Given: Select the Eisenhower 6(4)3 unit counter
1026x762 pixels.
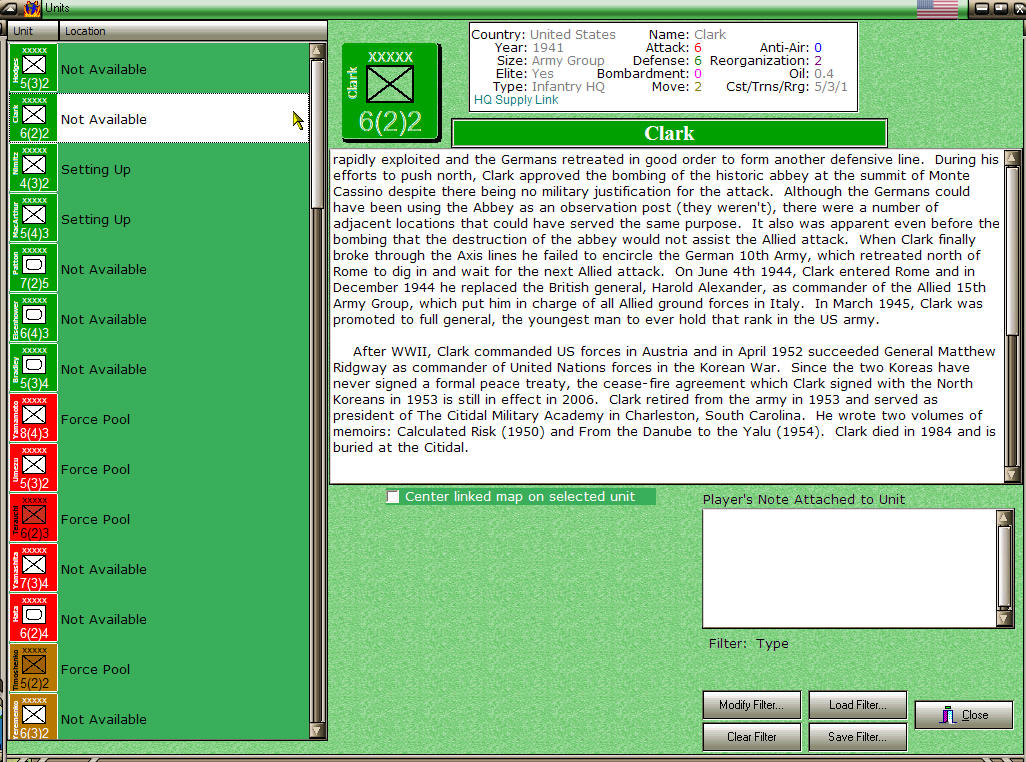Looking at the screenshot, I should click(33, 319).
